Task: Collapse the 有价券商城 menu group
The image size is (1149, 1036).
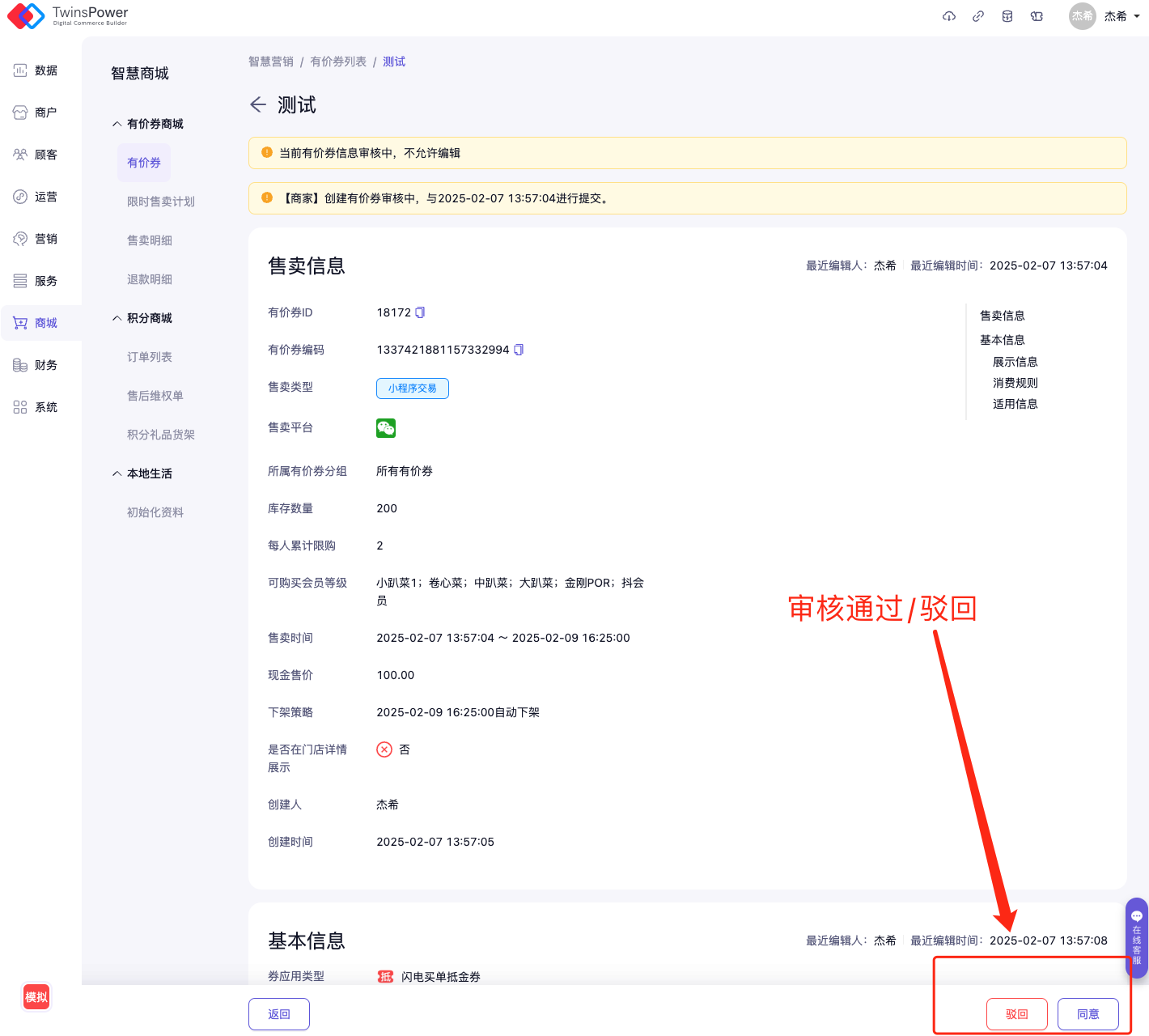Action: tap(117, 124)
